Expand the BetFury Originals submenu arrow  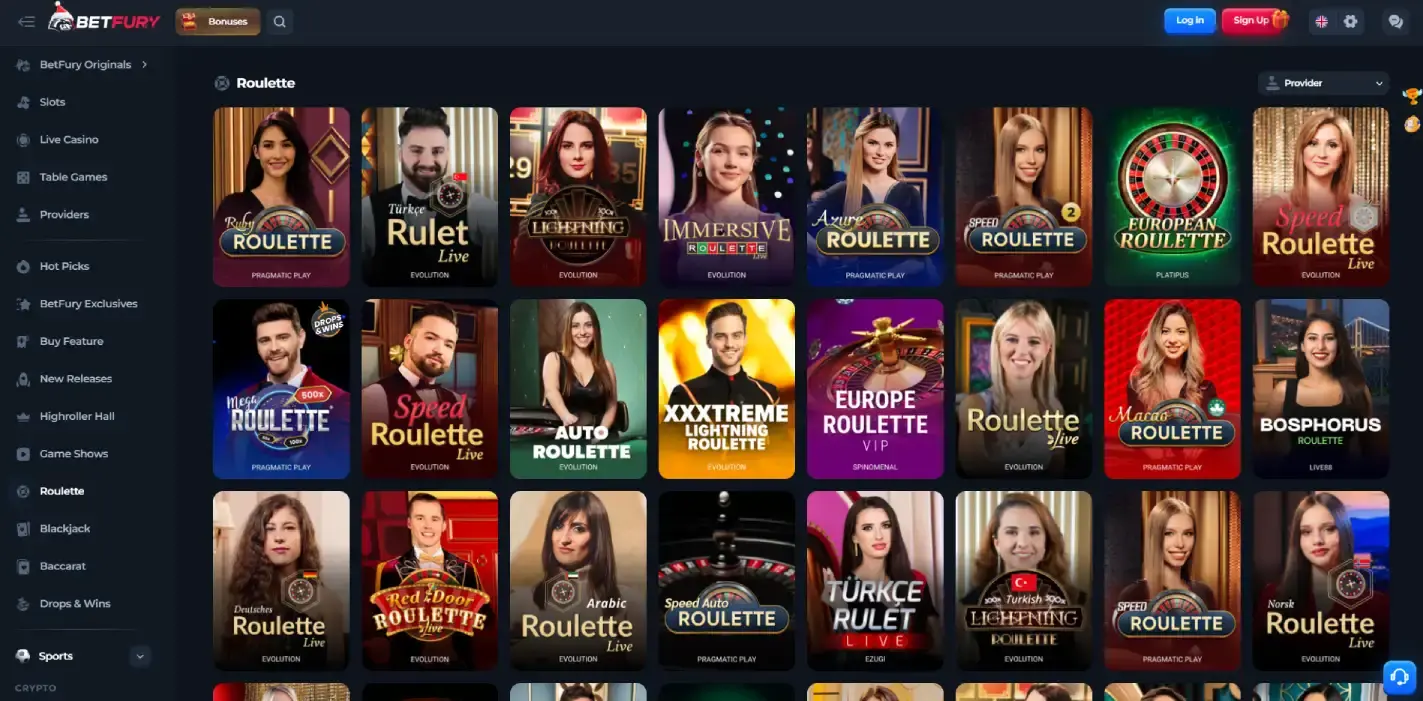pyautogui.click(x=145, y=64)
